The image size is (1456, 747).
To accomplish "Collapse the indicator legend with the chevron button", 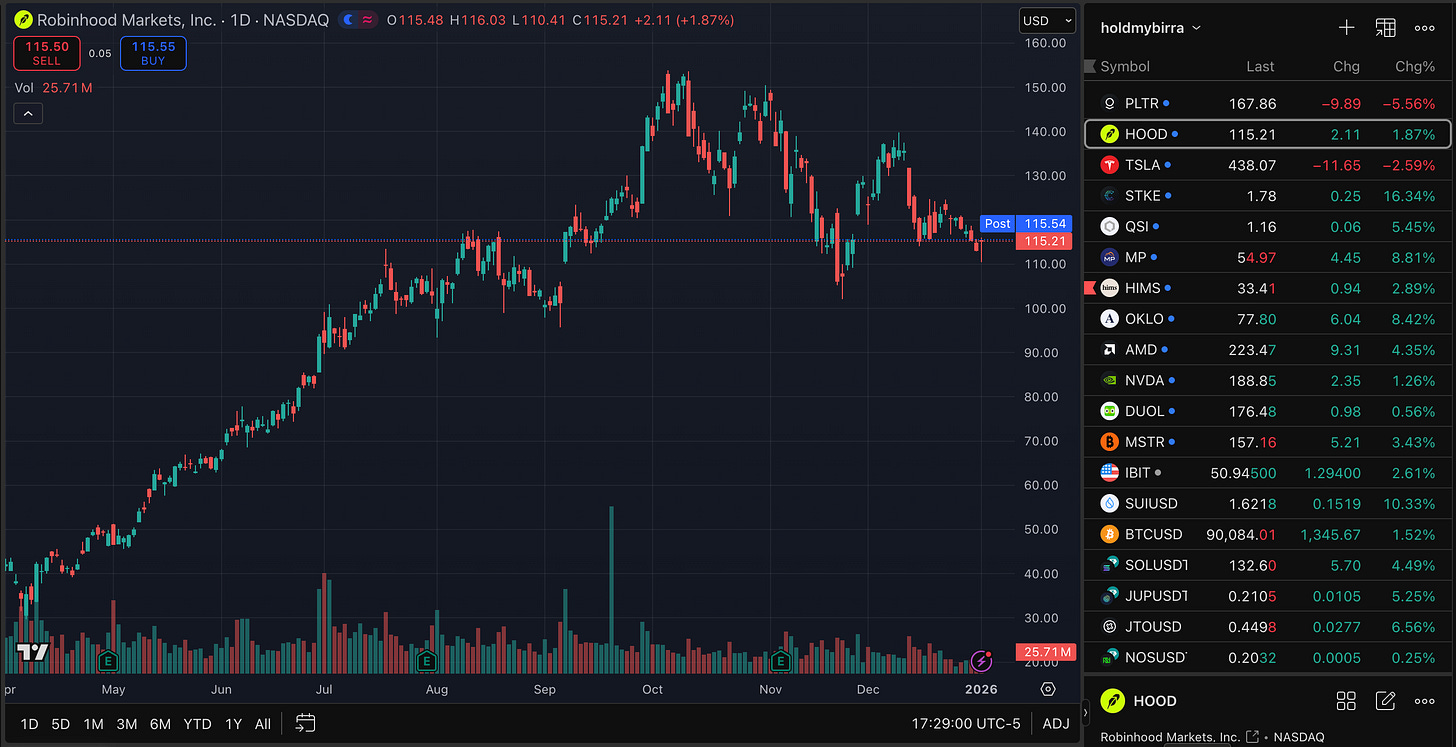I will pos(28,114).
